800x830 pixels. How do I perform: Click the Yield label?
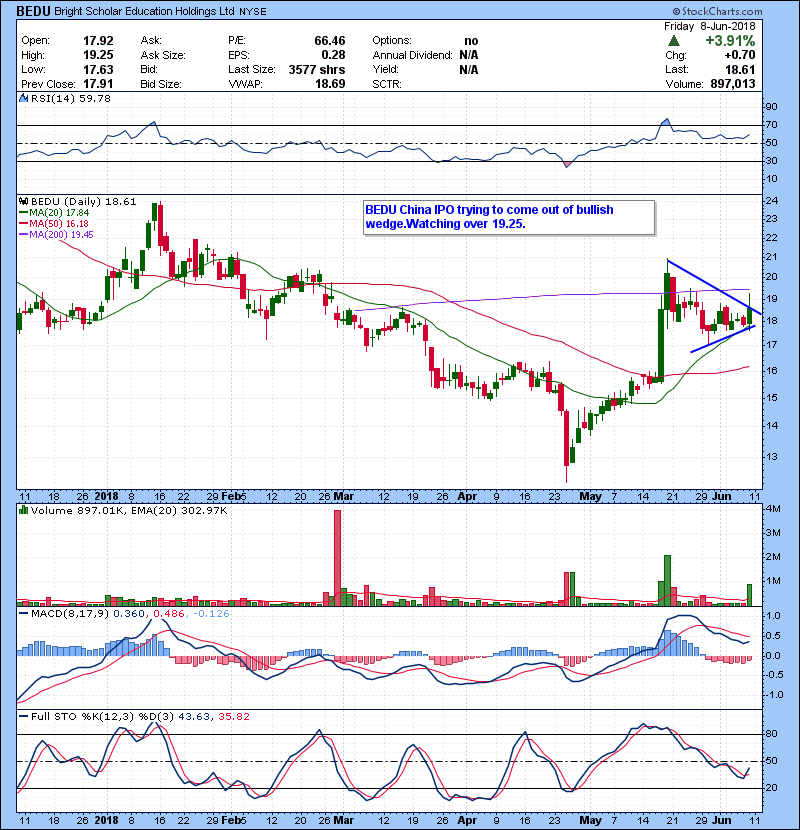(x=385, y=69)
